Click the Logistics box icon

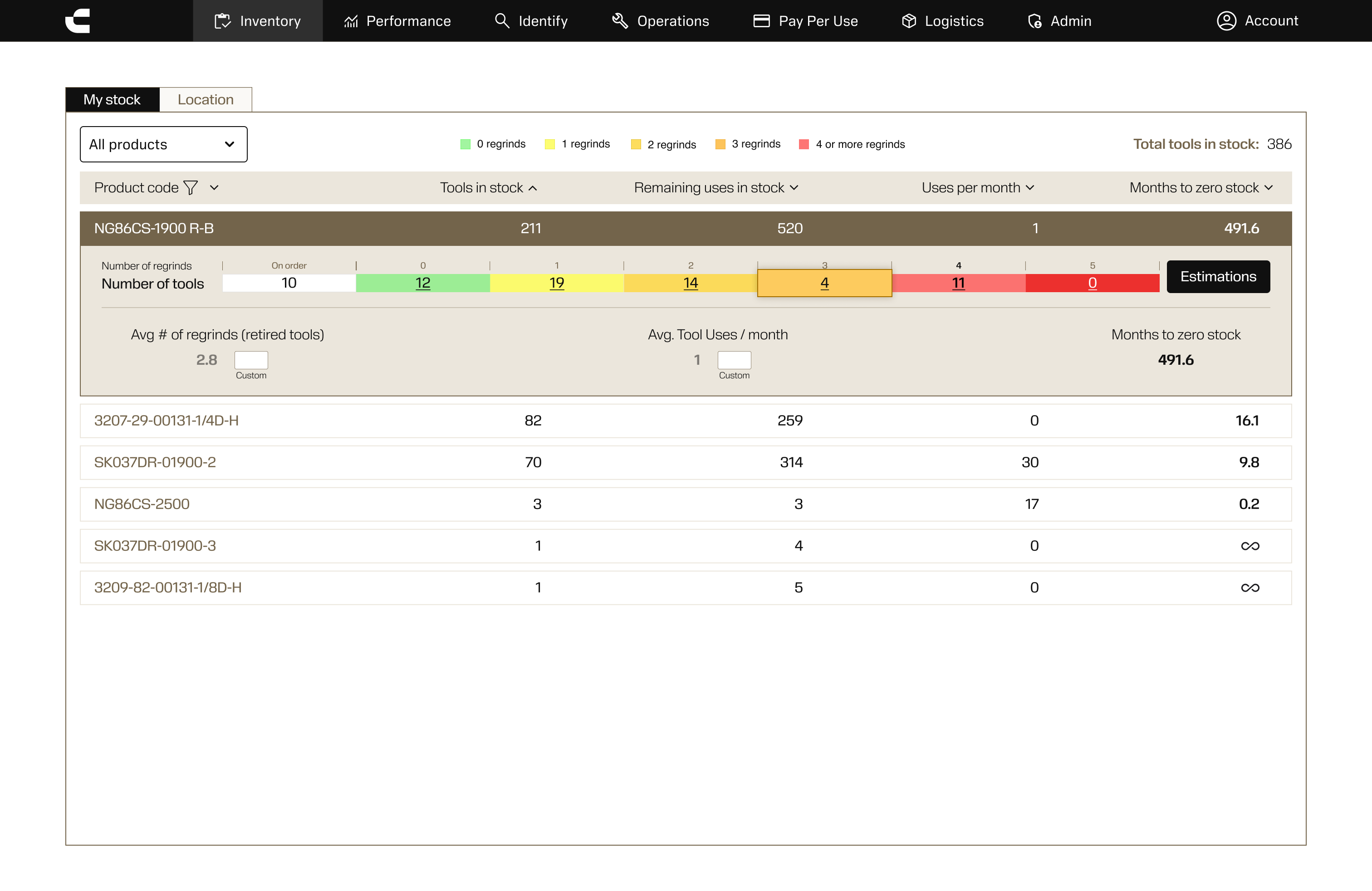[909, 21]
